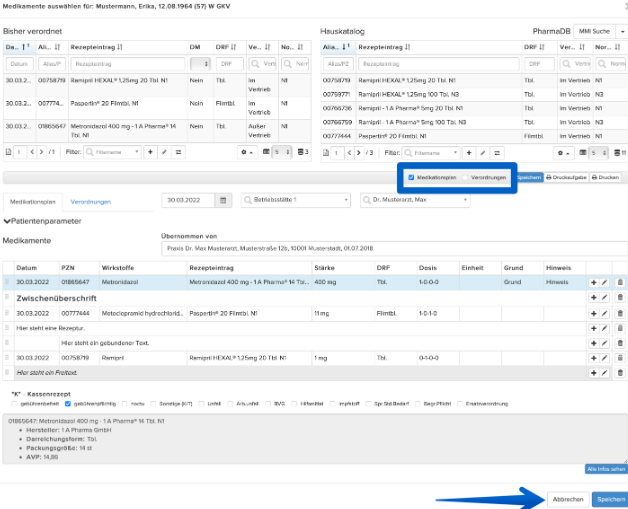628x509 pixels.
Task: Open gear settings menu under Hauskatalog
Action: coord(563,153)
